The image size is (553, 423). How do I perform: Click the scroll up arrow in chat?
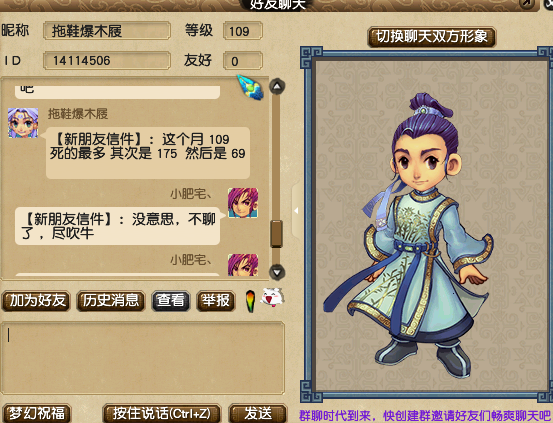point(277,86)
